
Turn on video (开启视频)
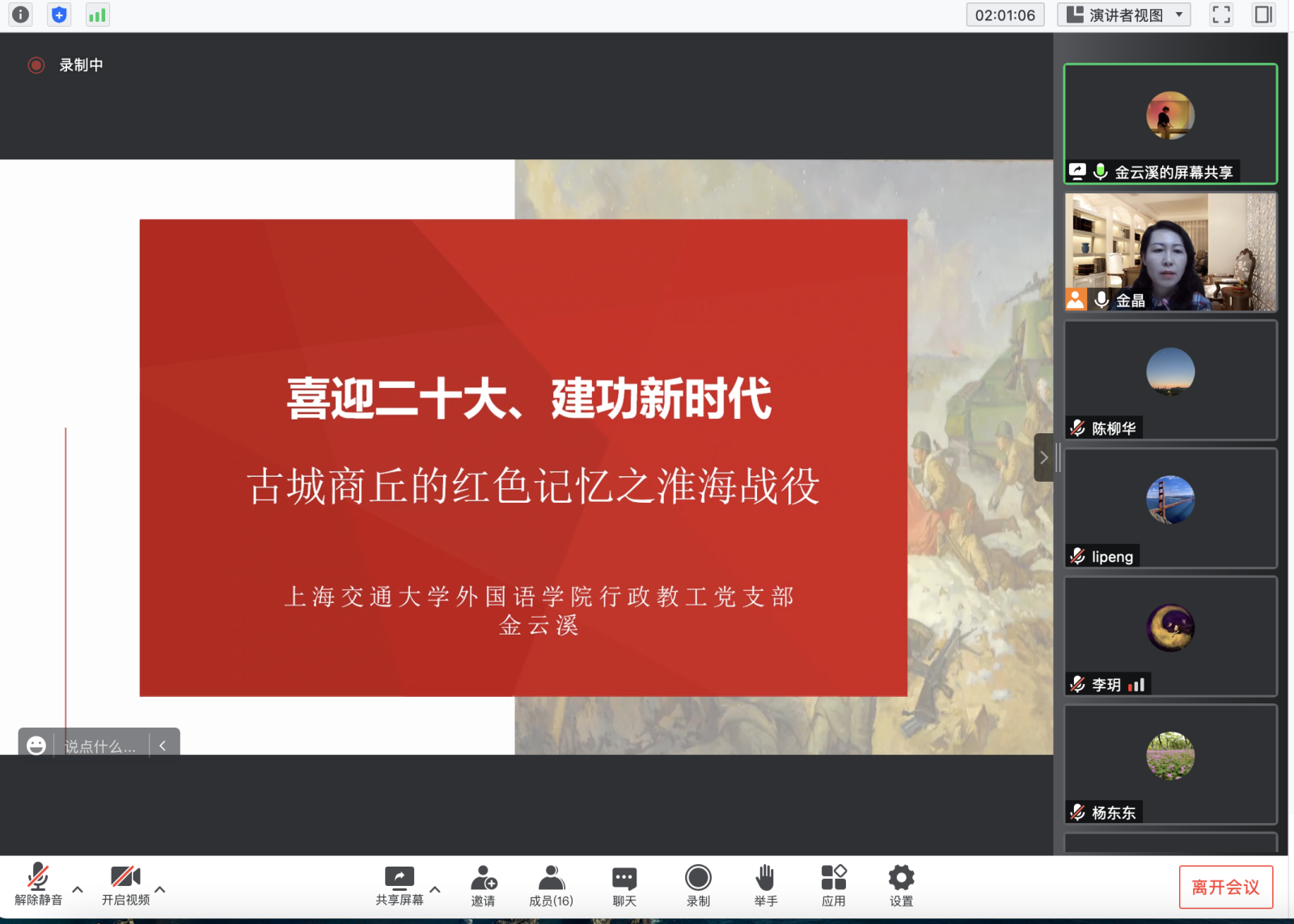(125, 884)
